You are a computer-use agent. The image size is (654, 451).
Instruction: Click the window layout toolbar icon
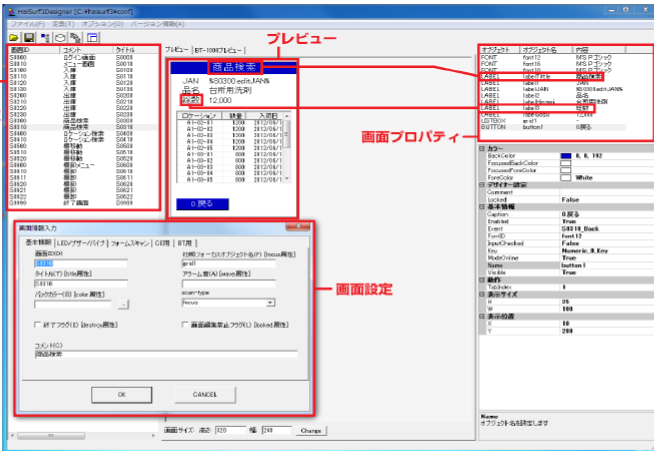coord(92,38)
